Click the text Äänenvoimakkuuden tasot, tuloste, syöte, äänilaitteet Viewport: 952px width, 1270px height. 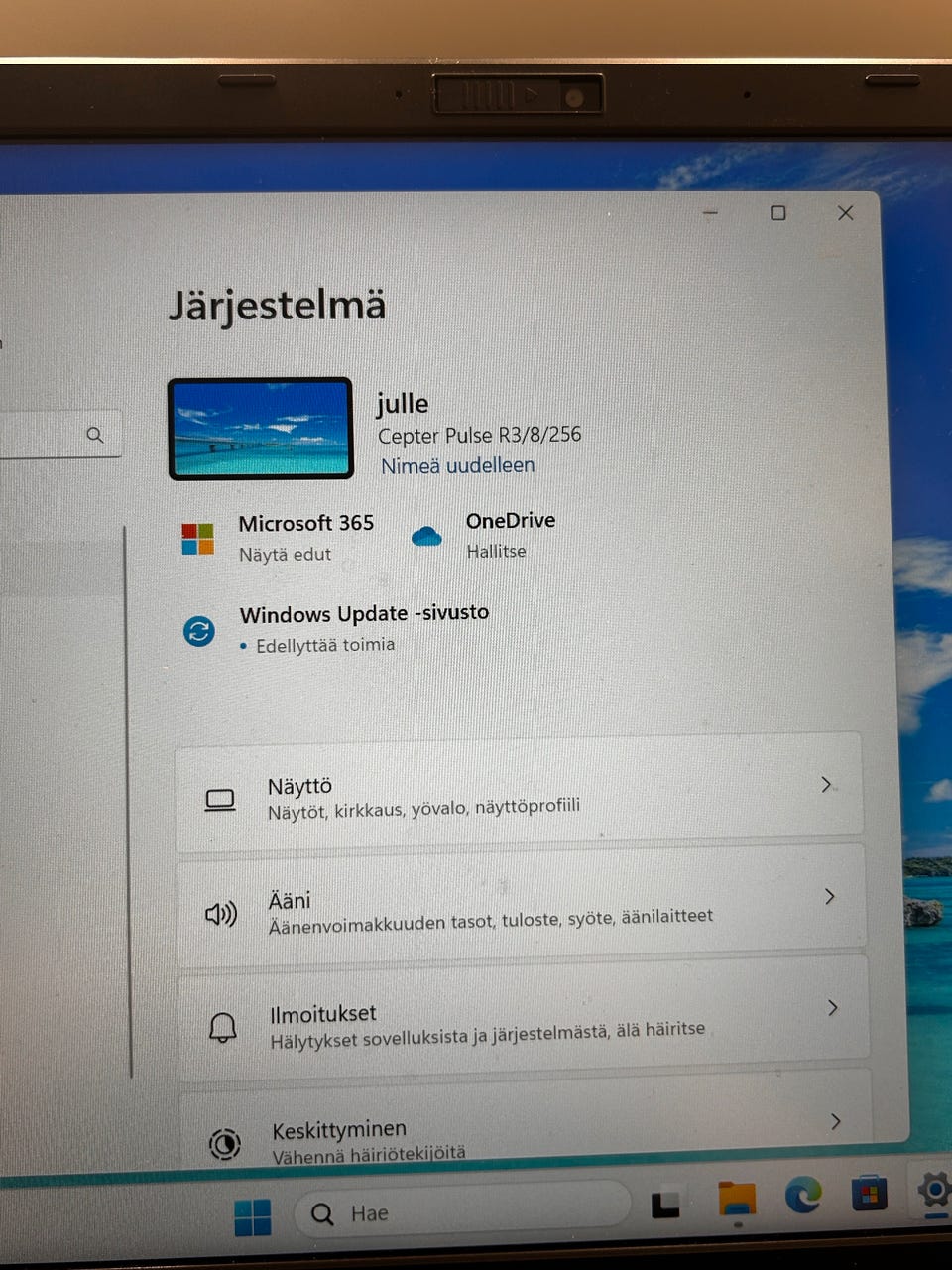[x=491, y=920]
